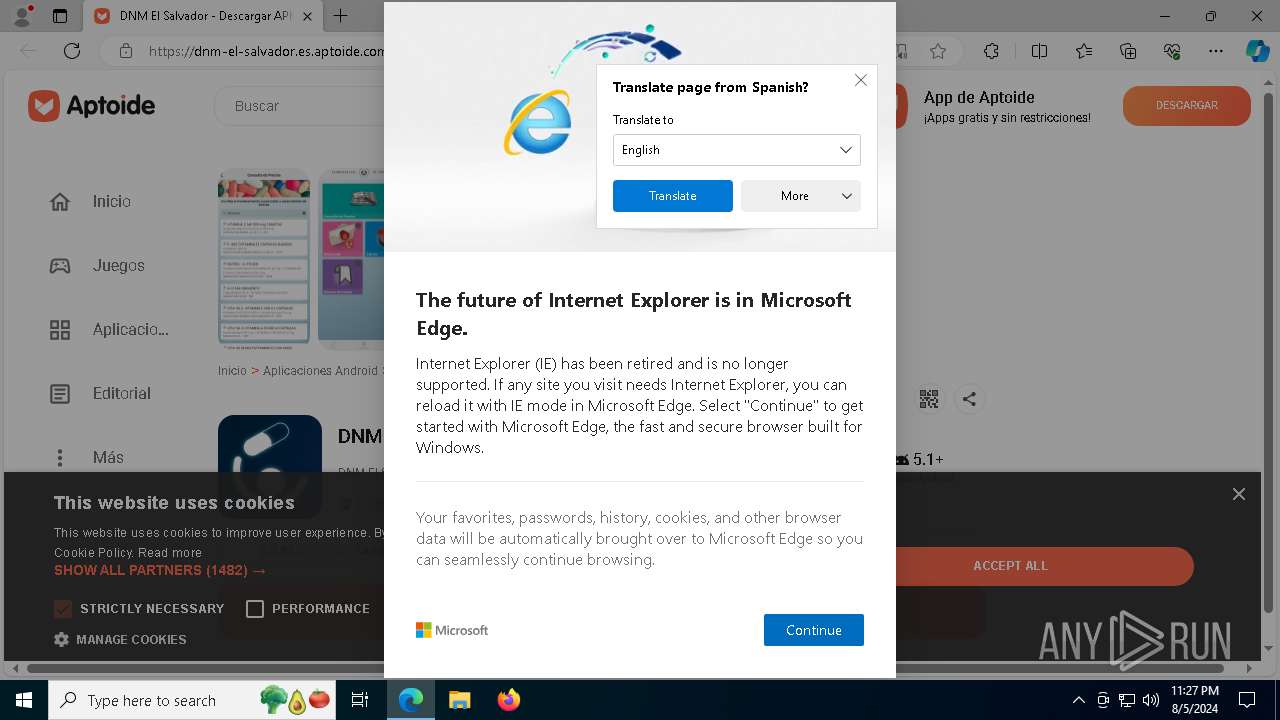Select the DNM El Salvador browser tab
Viewport: 1280px width, 720px height.
coord(200,16)
